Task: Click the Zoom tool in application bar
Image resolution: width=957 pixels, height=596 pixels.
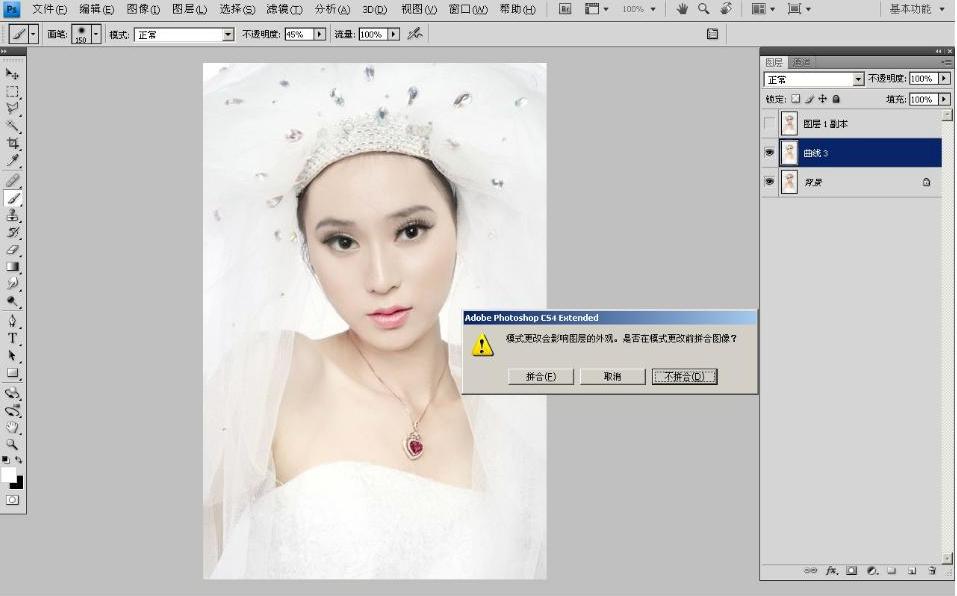Action: tap(704, 9)
